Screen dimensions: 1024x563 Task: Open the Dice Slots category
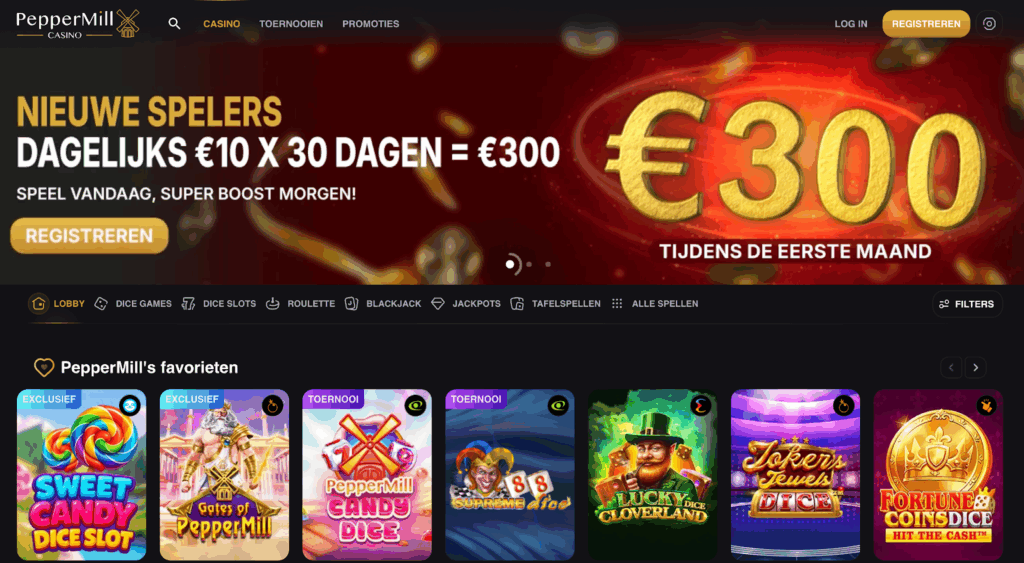click(219, 304)
